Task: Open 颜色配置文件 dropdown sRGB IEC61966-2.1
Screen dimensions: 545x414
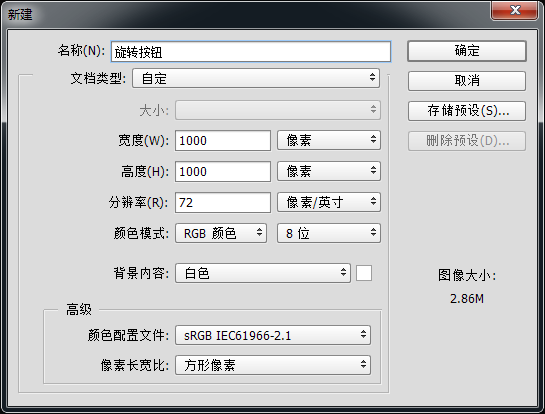Action: click(x=273, y=335)
